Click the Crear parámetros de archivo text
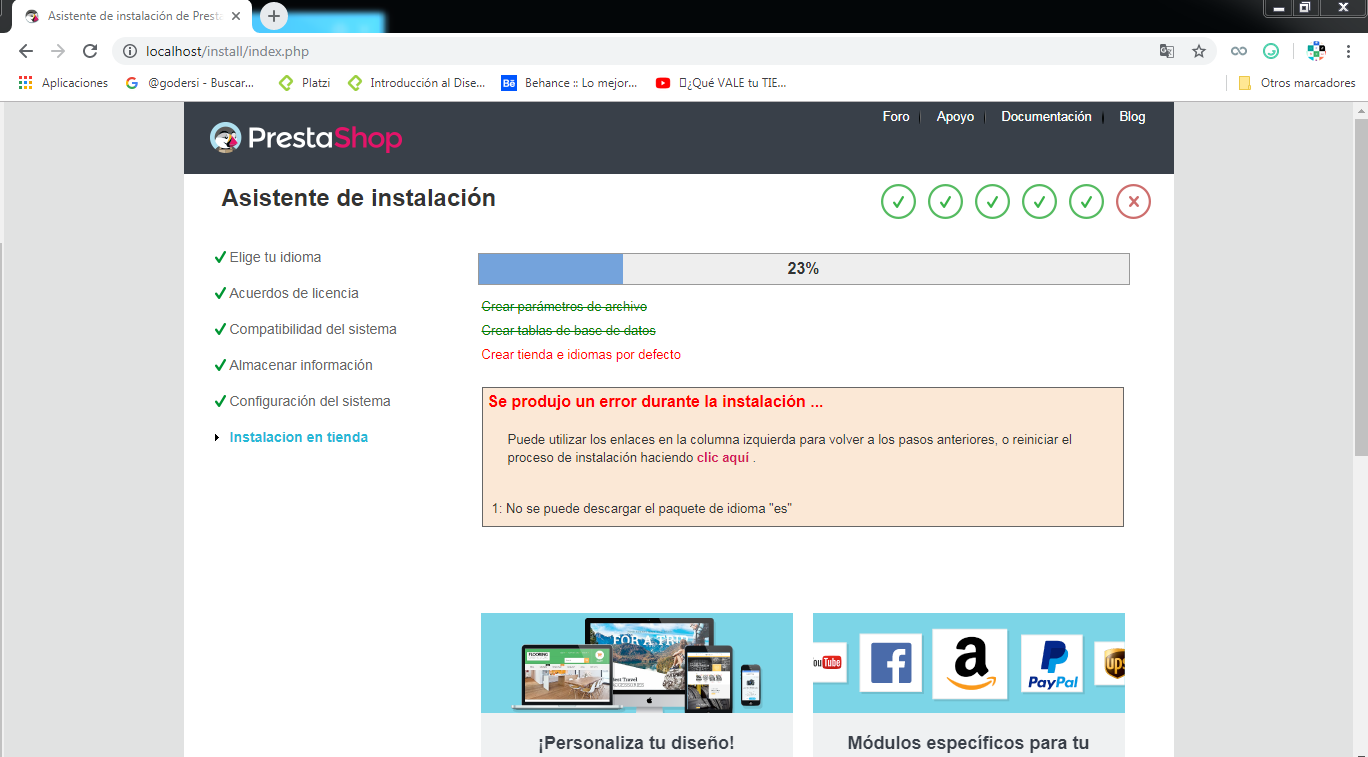The width and height of the screenshot is (1368, 757). (564, 306)
